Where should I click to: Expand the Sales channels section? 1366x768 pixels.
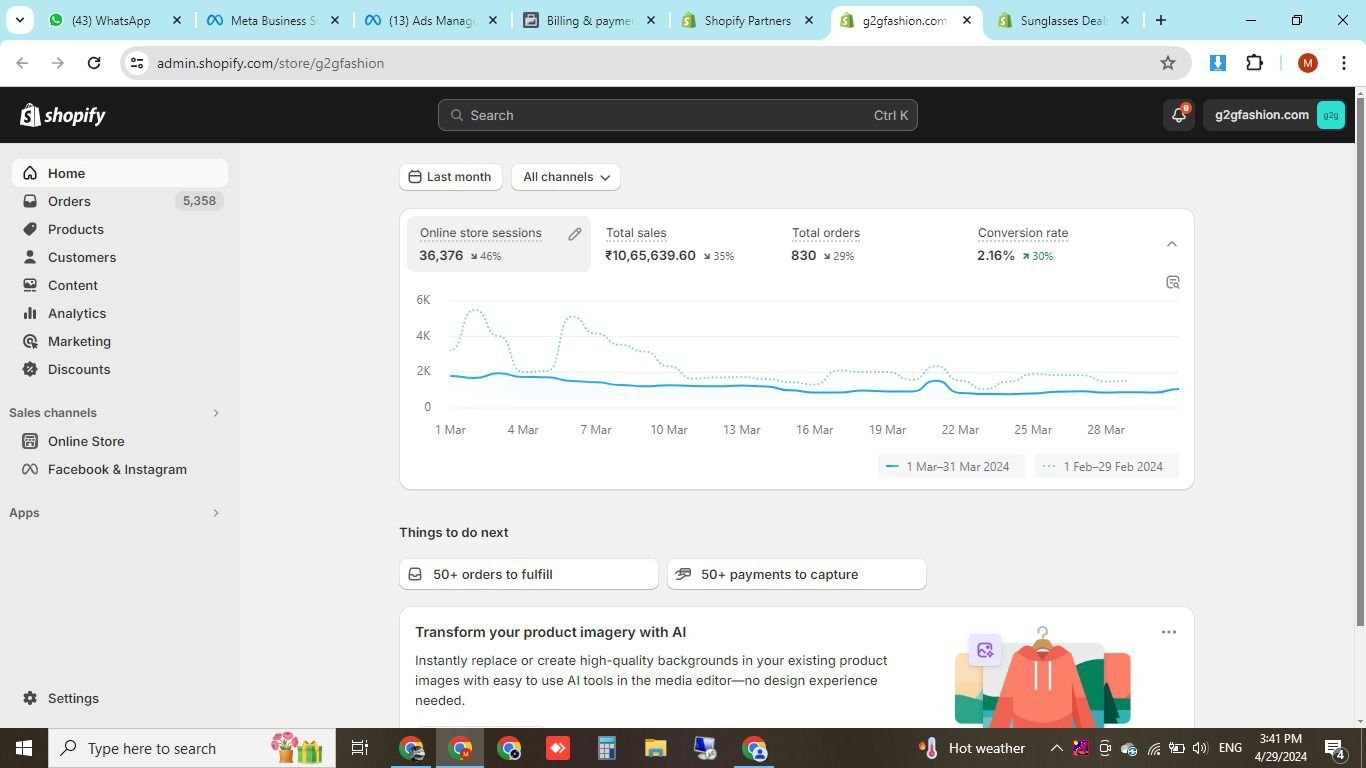215,413
